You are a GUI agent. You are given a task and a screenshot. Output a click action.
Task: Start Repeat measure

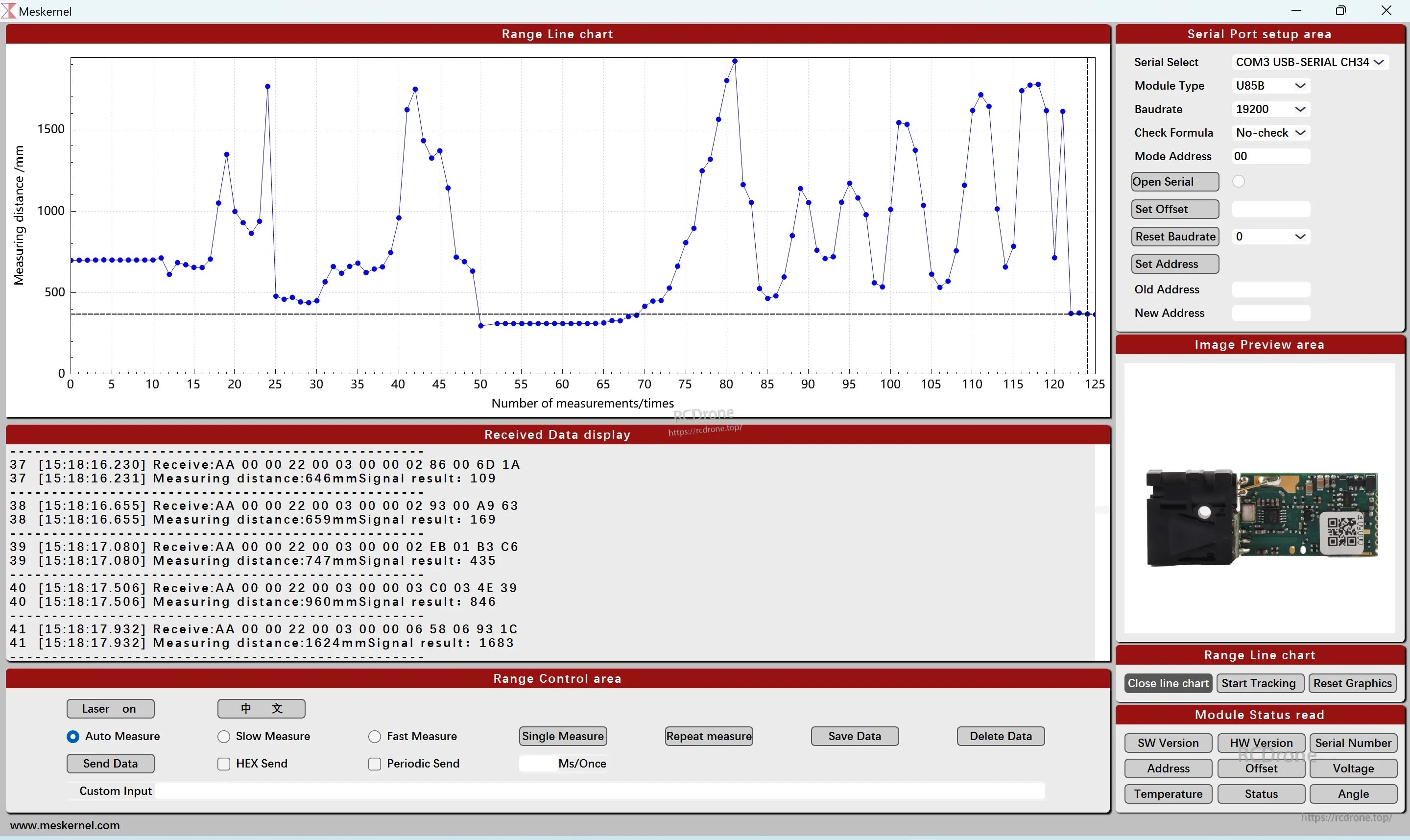point(708,736)
